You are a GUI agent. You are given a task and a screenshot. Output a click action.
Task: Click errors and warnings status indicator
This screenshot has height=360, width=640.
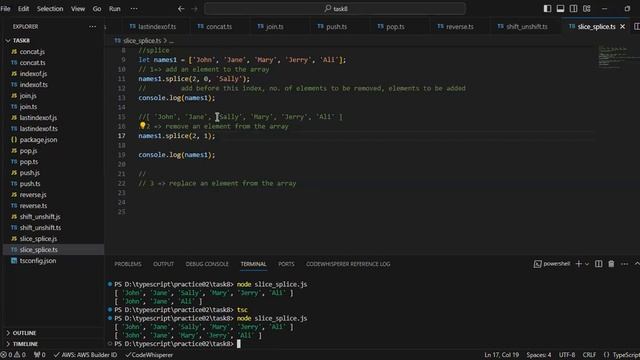pyautogui.click(x=13, y=355)
